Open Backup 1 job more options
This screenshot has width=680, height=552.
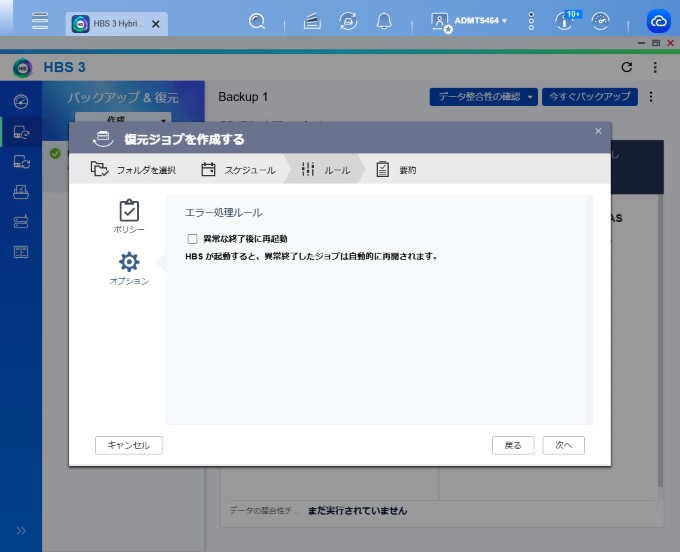click(x=651, y=97)
